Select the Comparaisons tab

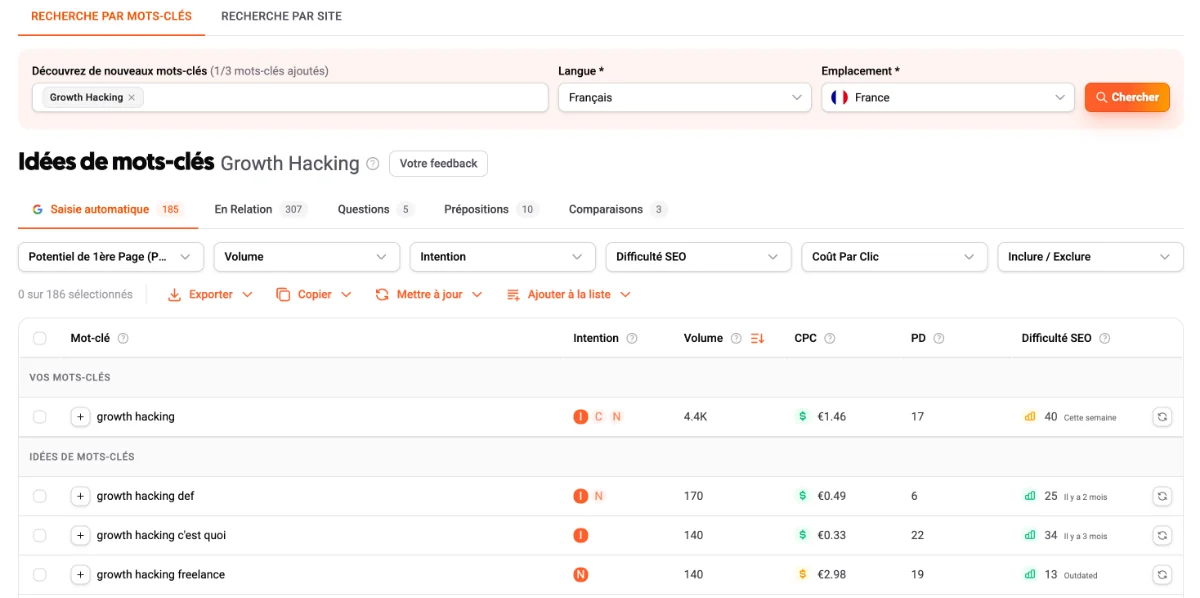click(x=617, y=210)
